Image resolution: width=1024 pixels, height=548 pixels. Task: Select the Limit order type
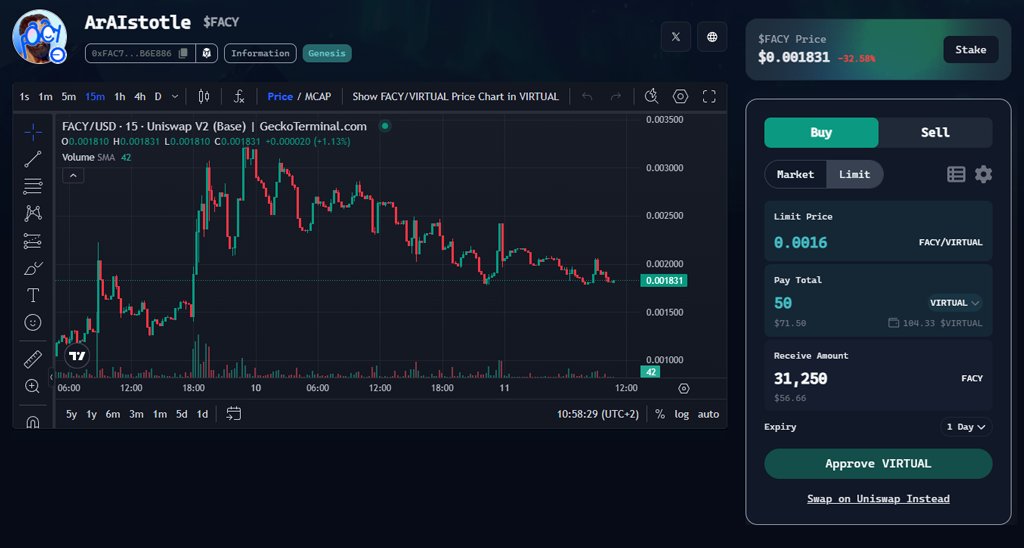coord(854,174)
